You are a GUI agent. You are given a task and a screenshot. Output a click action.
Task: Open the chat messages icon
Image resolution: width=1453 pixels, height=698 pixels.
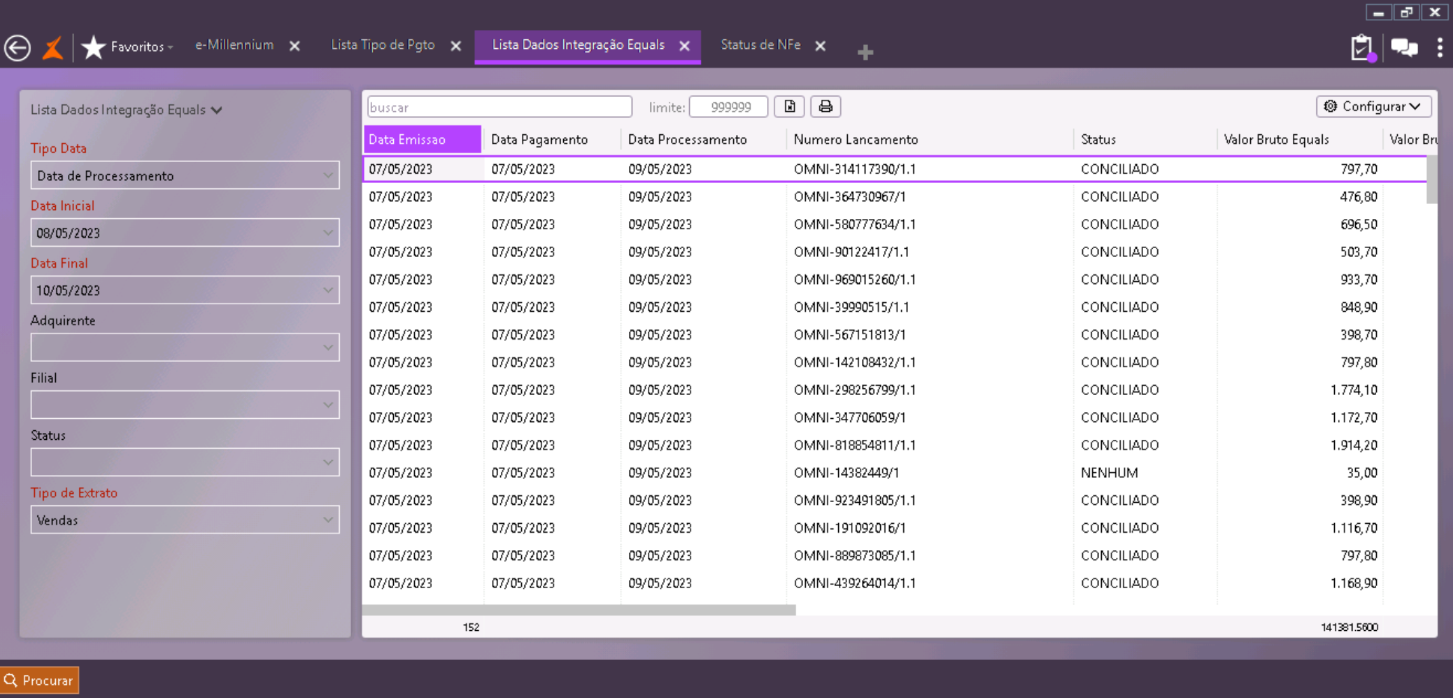[1404, 47]
